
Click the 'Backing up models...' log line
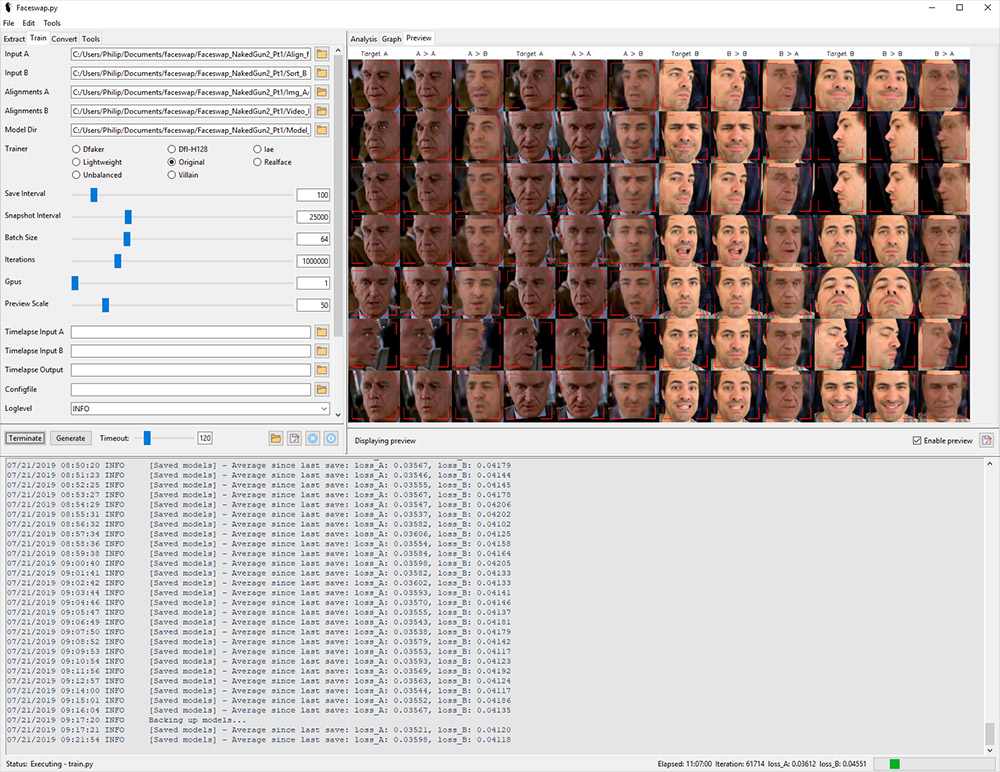(x=197, y=720)
